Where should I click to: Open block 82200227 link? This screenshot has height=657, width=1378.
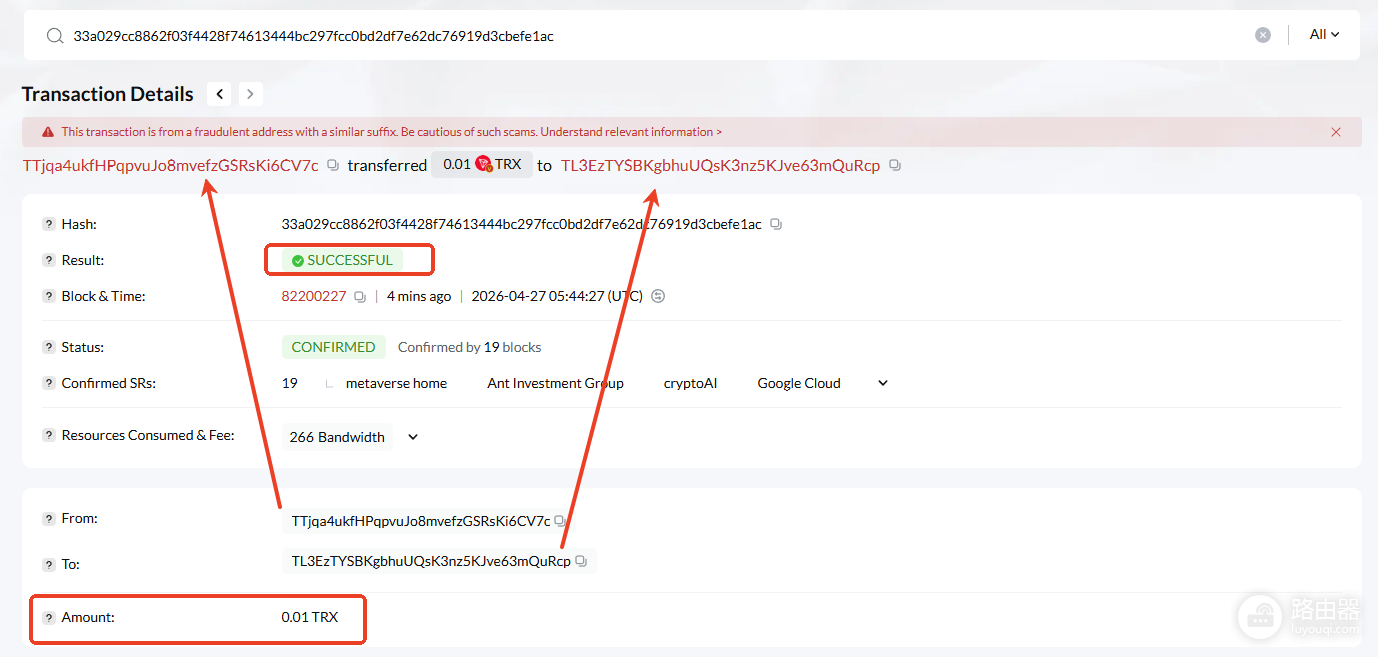[314, 296]
